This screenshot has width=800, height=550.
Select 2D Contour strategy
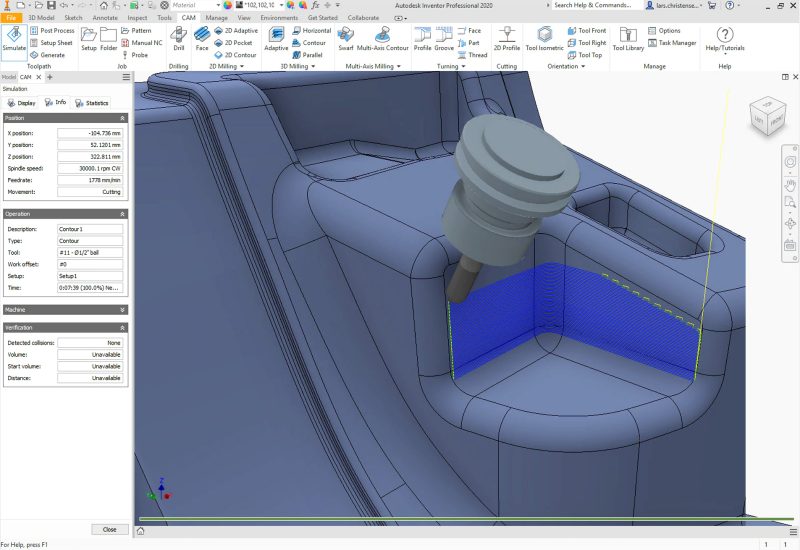(x=235, y=55)
